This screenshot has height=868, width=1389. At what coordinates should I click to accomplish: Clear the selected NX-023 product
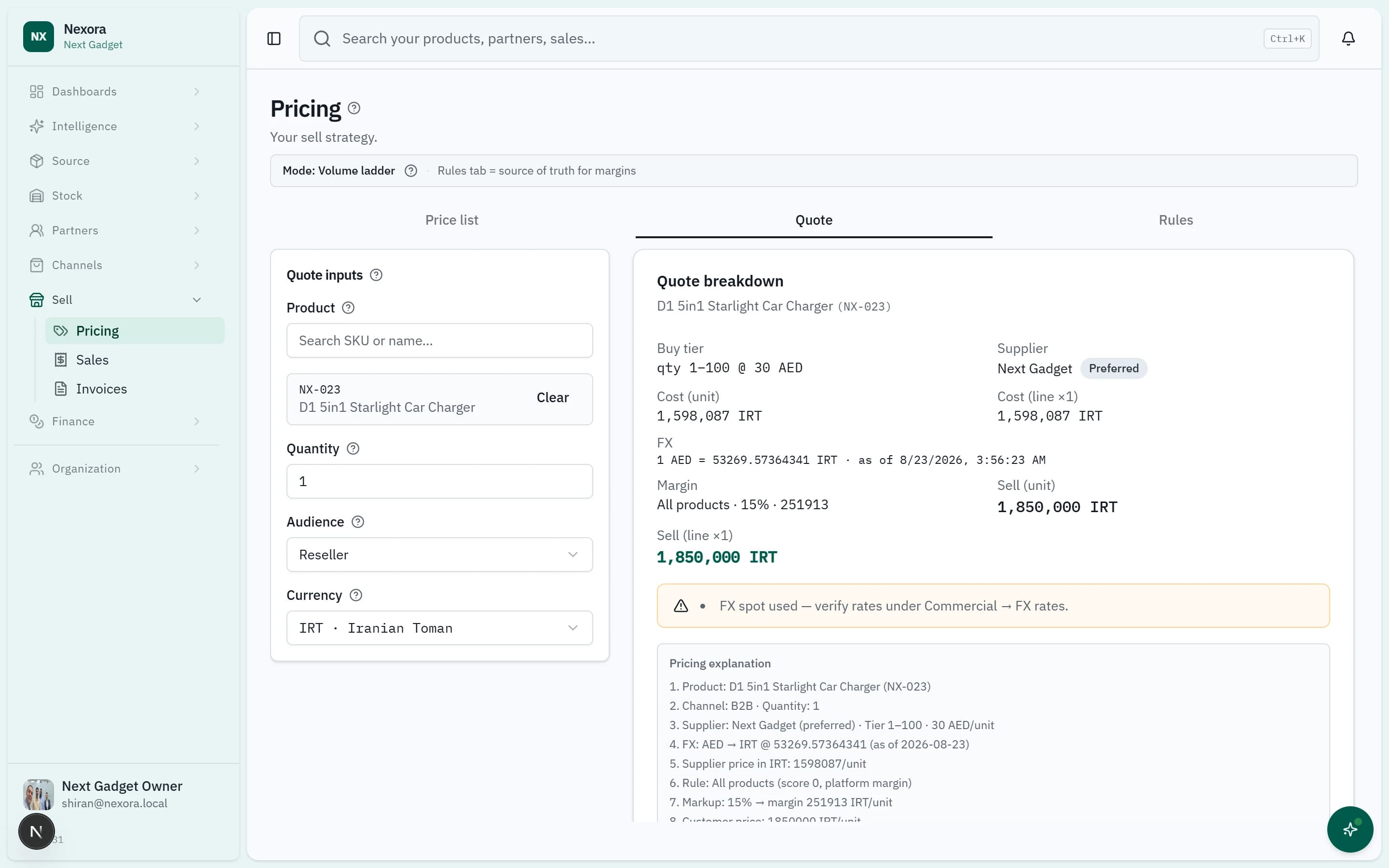(x=552, y=398)
